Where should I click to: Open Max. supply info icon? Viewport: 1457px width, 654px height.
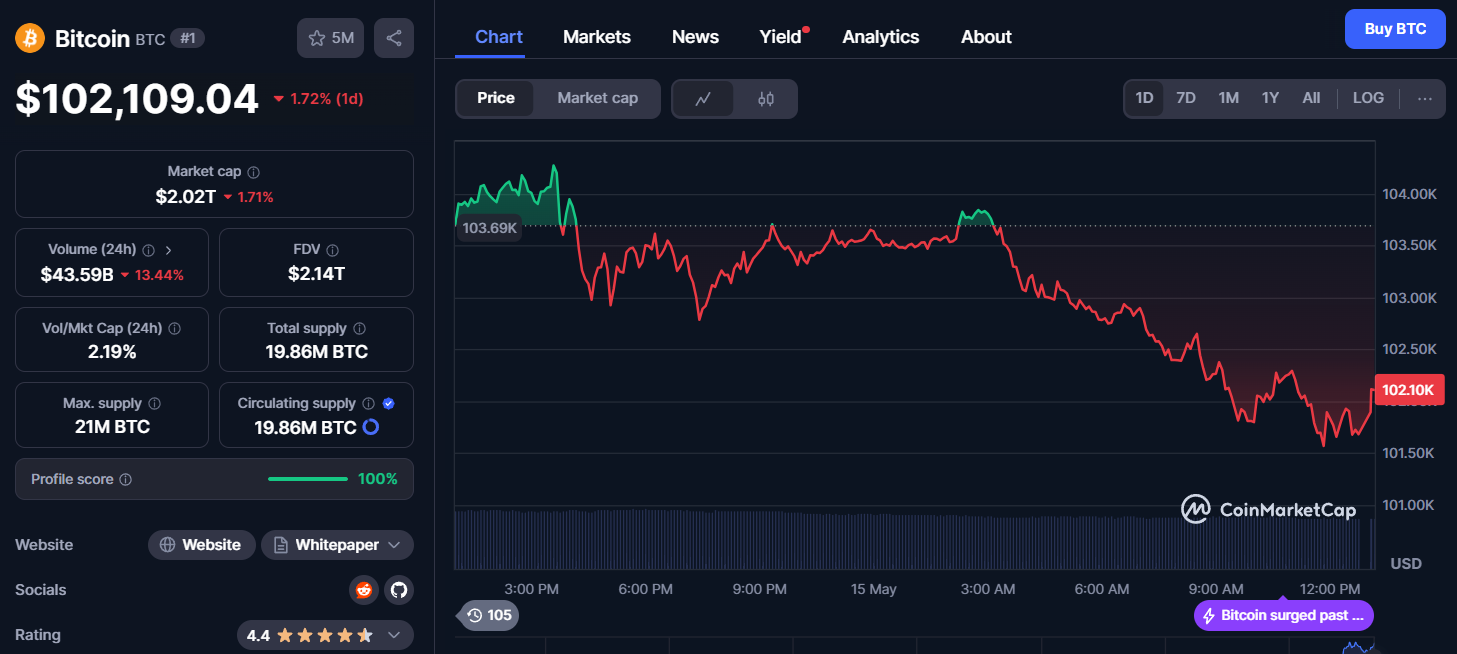click(154, 403)
